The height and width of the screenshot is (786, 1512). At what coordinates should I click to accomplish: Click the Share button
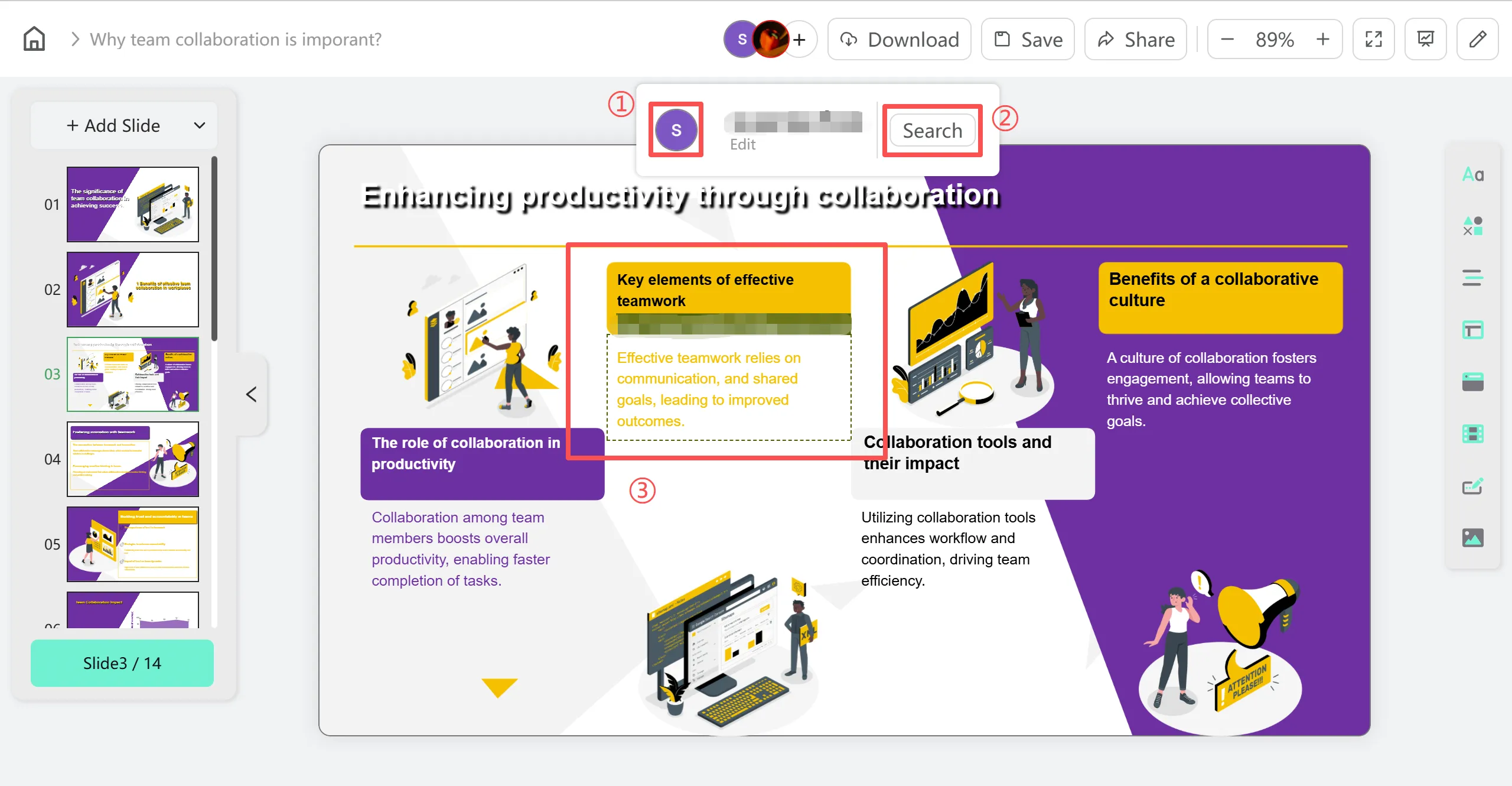pos(1135,40)
